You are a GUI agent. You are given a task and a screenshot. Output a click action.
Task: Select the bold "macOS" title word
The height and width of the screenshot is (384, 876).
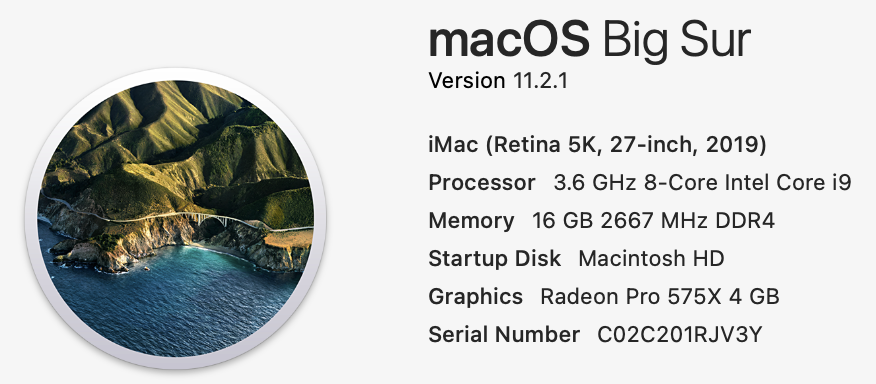tap(508, 40)
